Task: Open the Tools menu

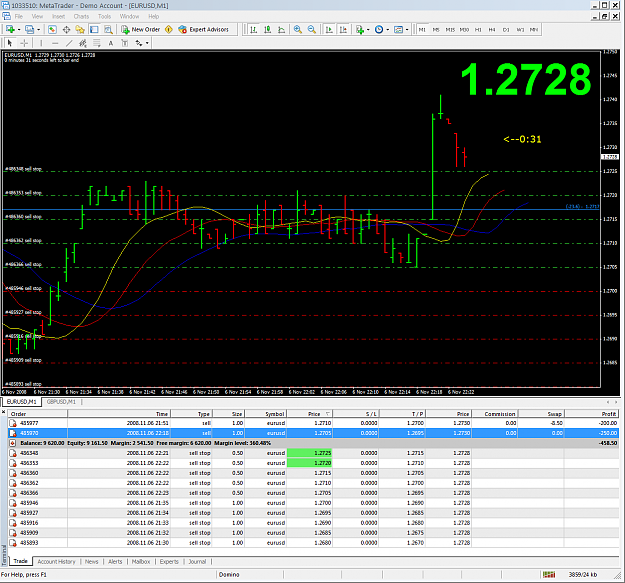Action: [104, 16]
